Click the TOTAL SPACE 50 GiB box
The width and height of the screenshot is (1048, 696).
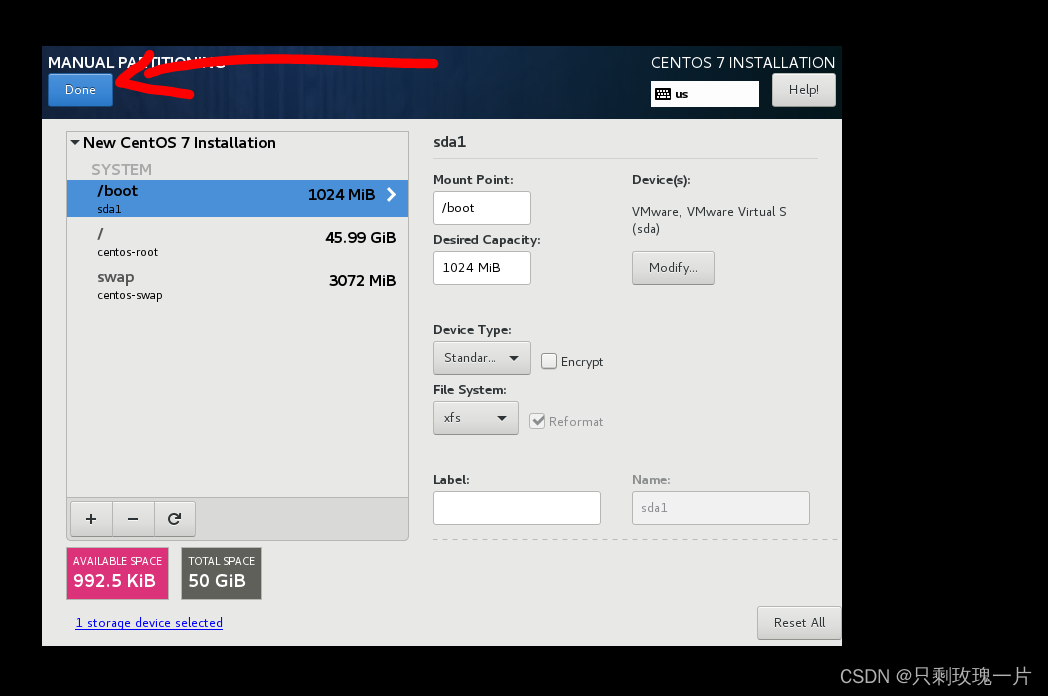(x=221, y=573)
